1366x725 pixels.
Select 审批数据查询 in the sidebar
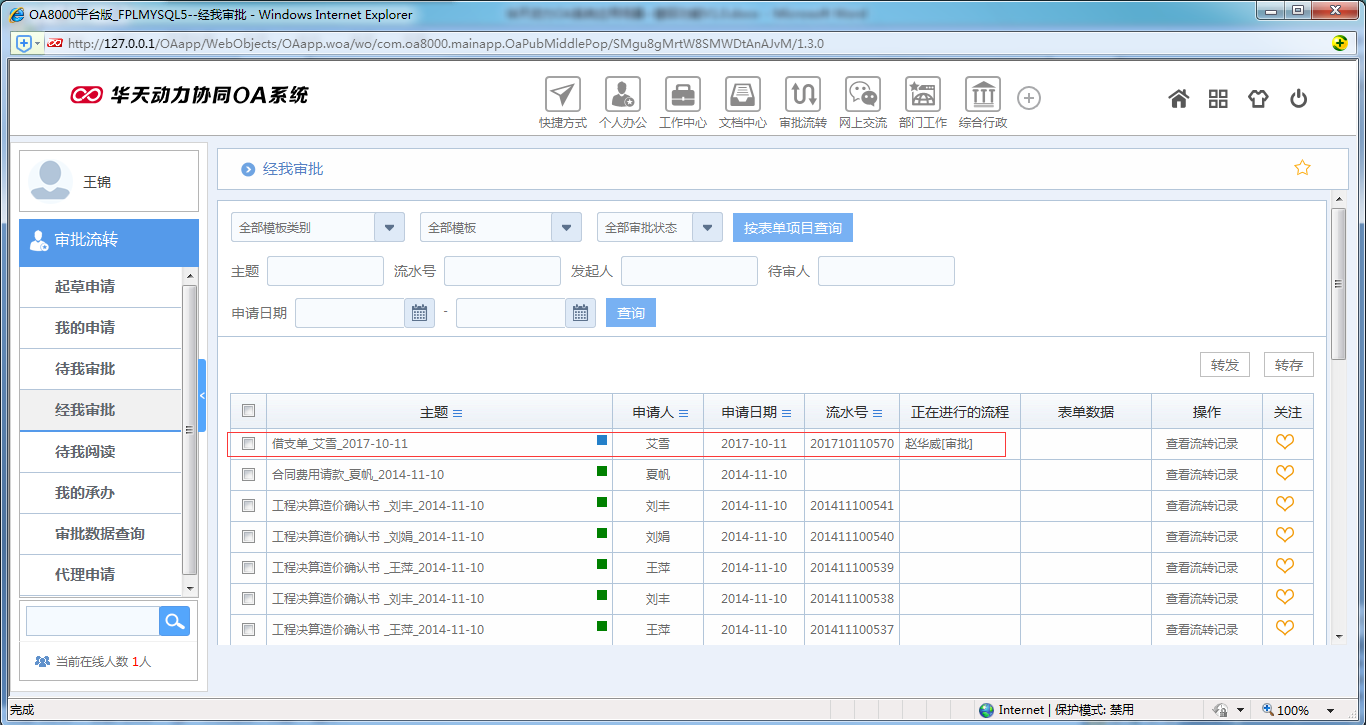click(x=99, y=534)
